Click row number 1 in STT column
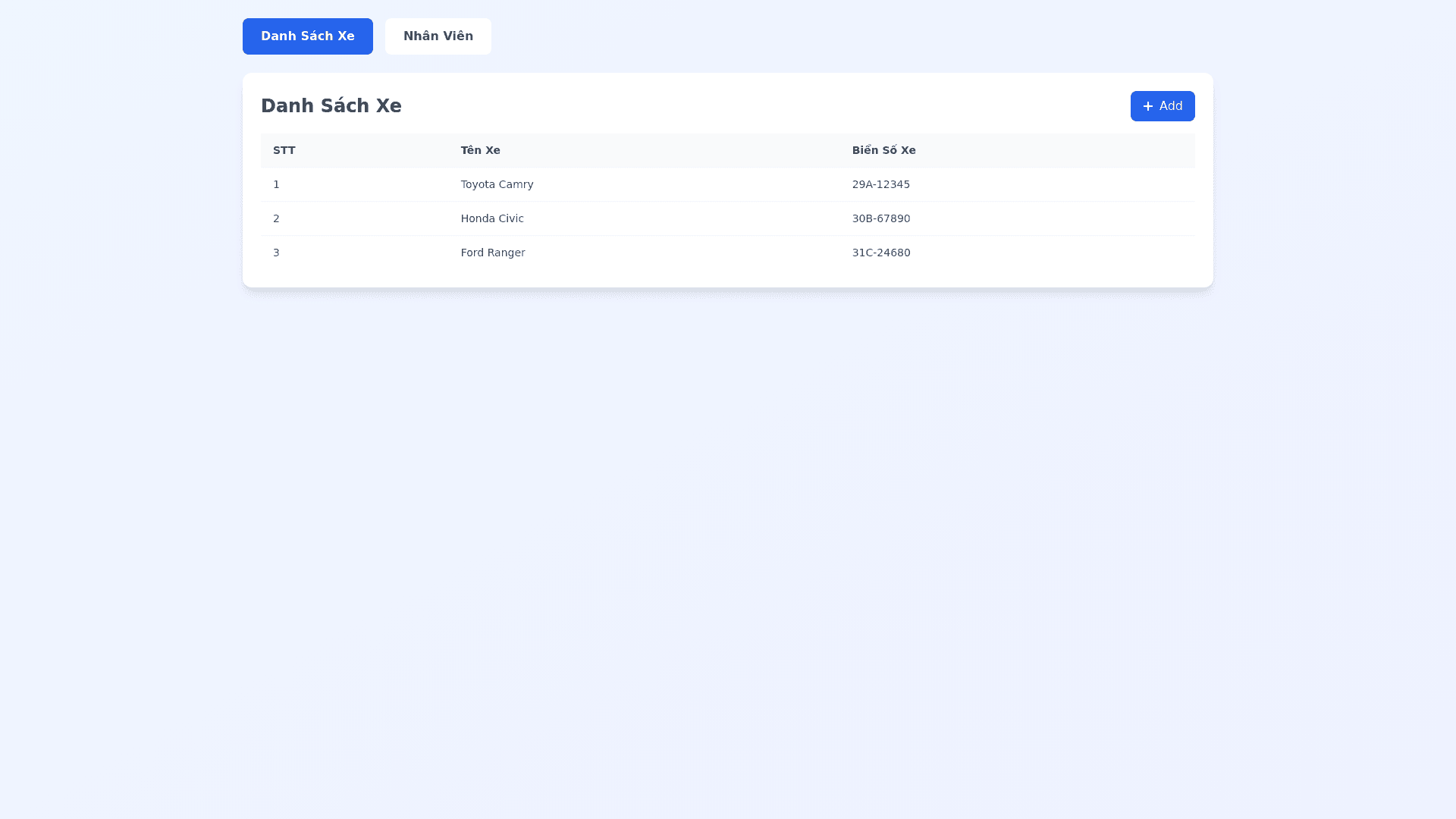1456x819 pixels. [x=276, y=184]
